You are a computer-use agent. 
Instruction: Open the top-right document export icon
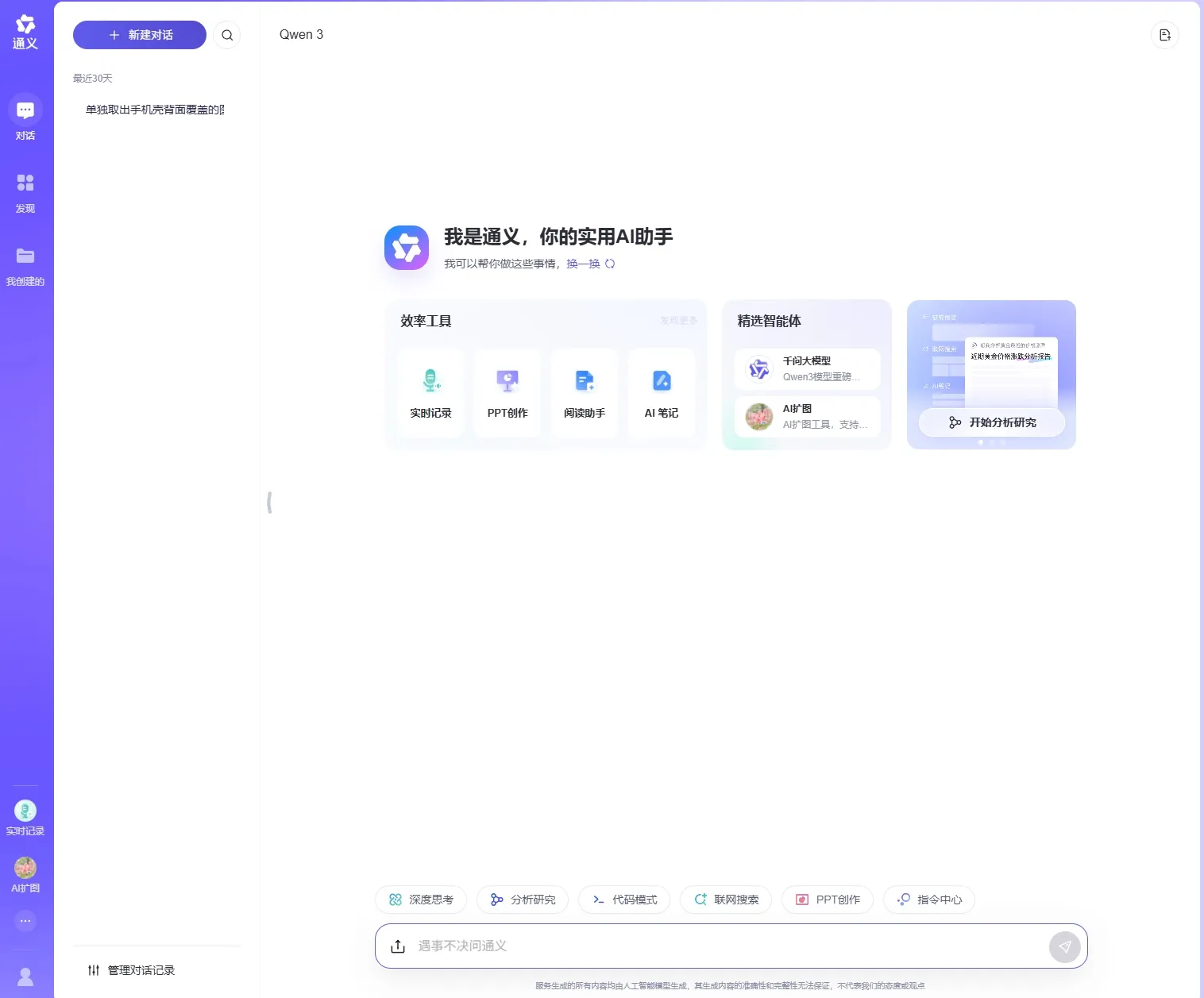tap(1165, 35)
